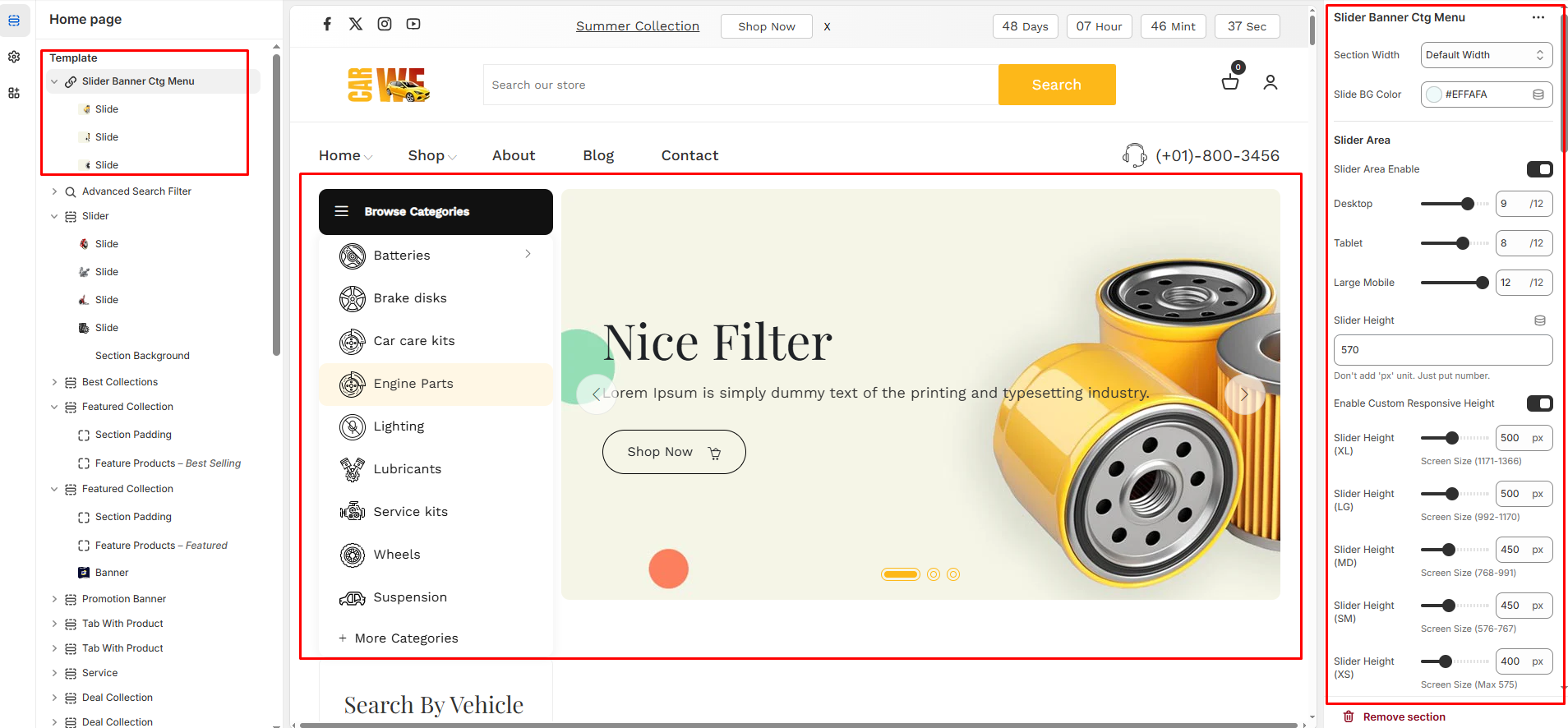Viewport: 1568px width, 728px height.
Task: Click the three-dot menu beside Slider Banner Ctg Menu
Action: [x=1538, y=17]
